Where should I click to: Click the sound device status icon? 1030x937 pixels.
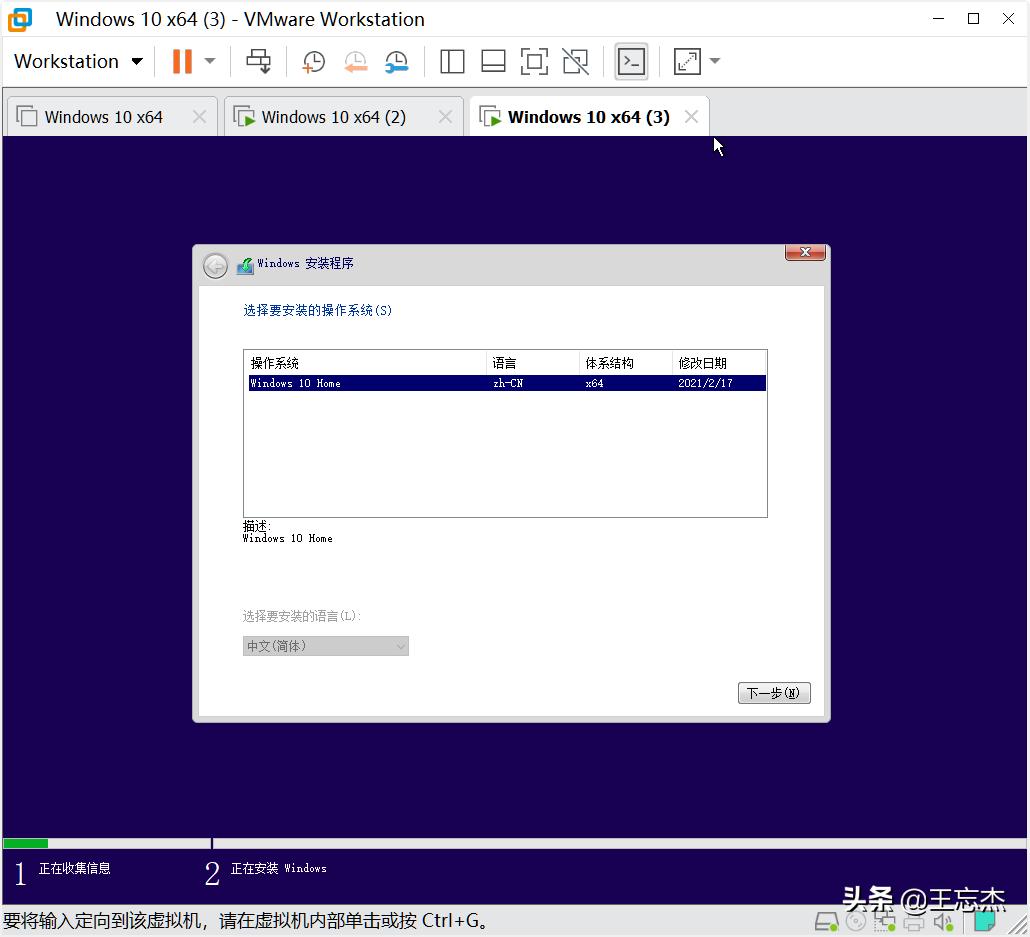click(x=944, y=921)
